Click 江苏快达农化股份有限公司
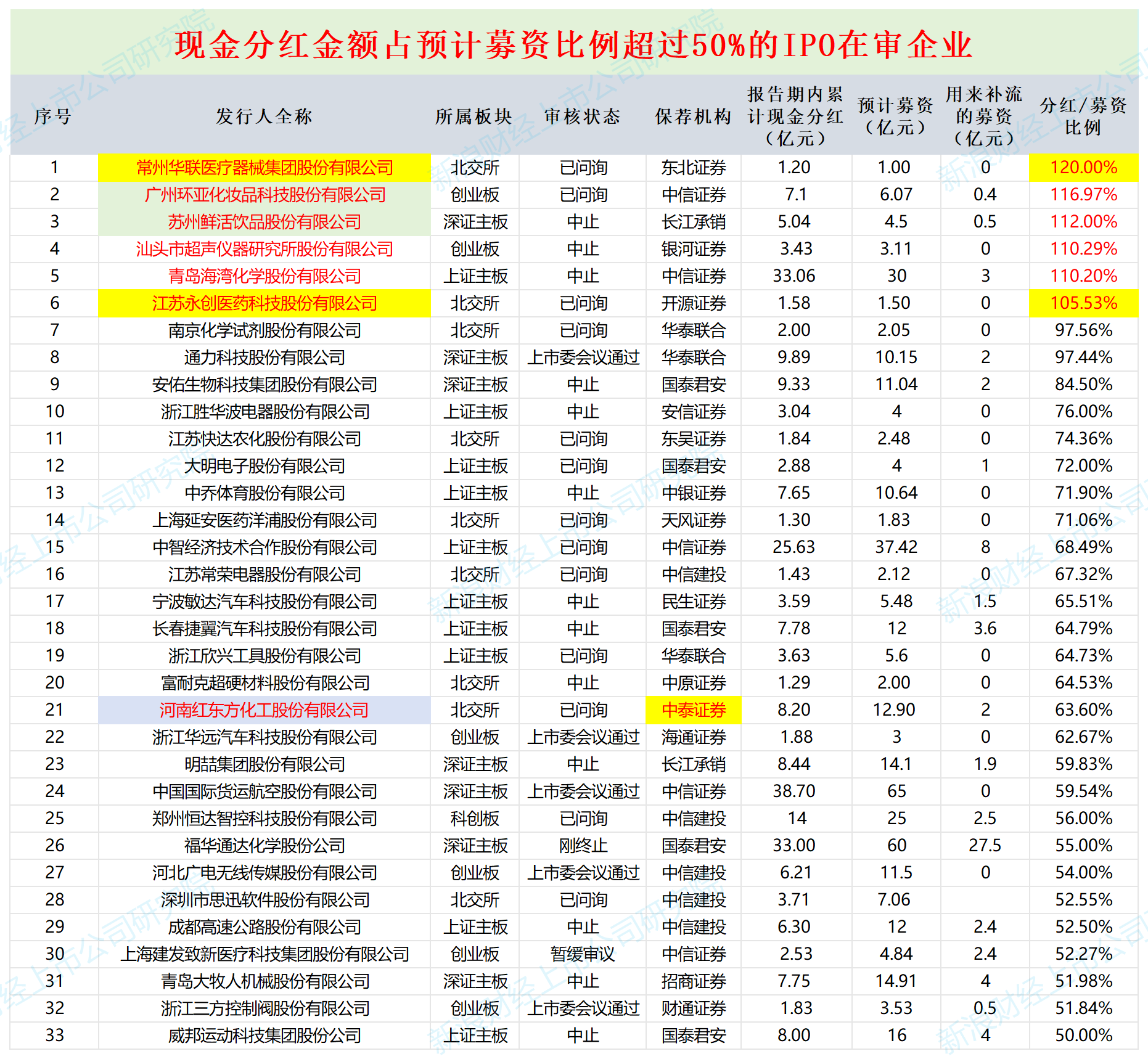 point(264,439)
